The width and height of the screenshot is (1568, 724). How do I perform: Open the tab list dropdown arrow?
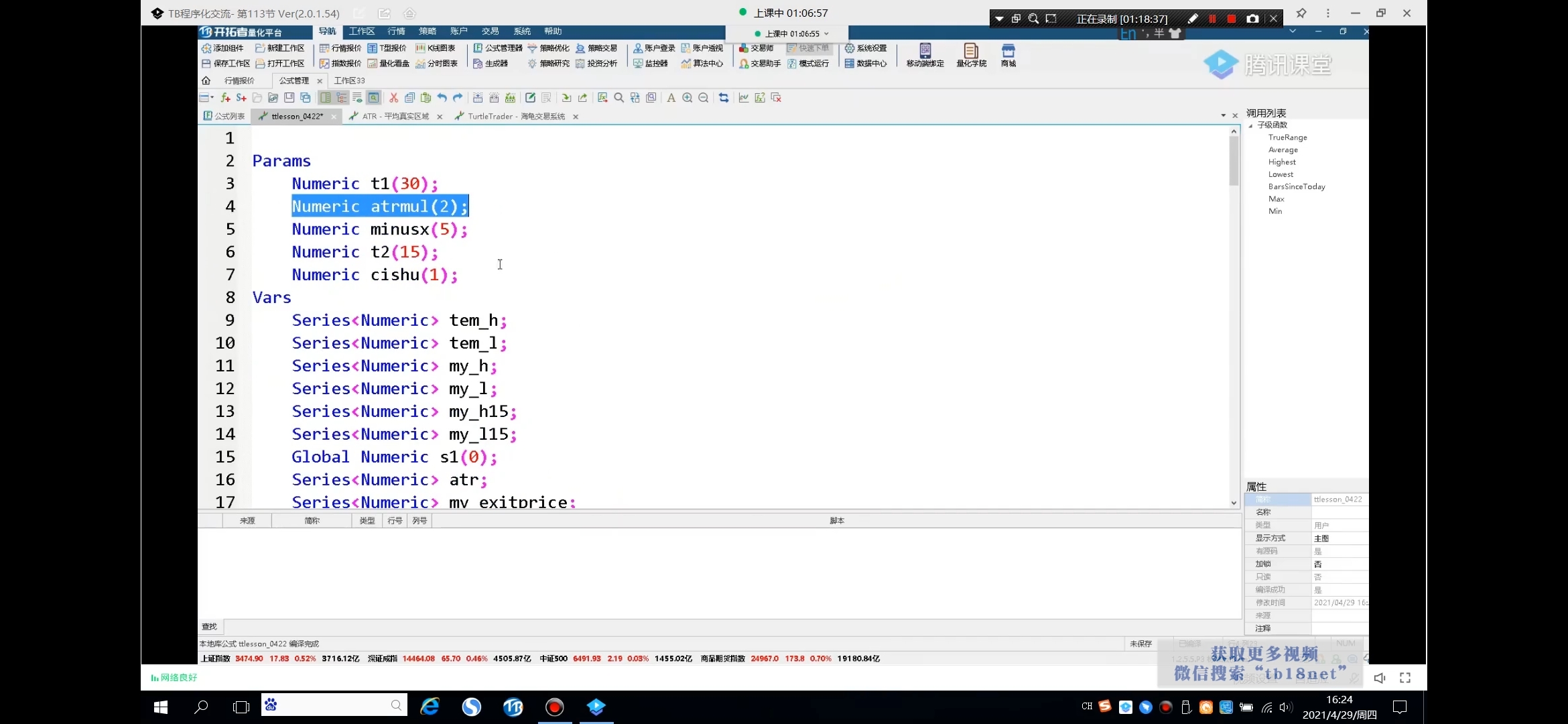point(1224,116)
